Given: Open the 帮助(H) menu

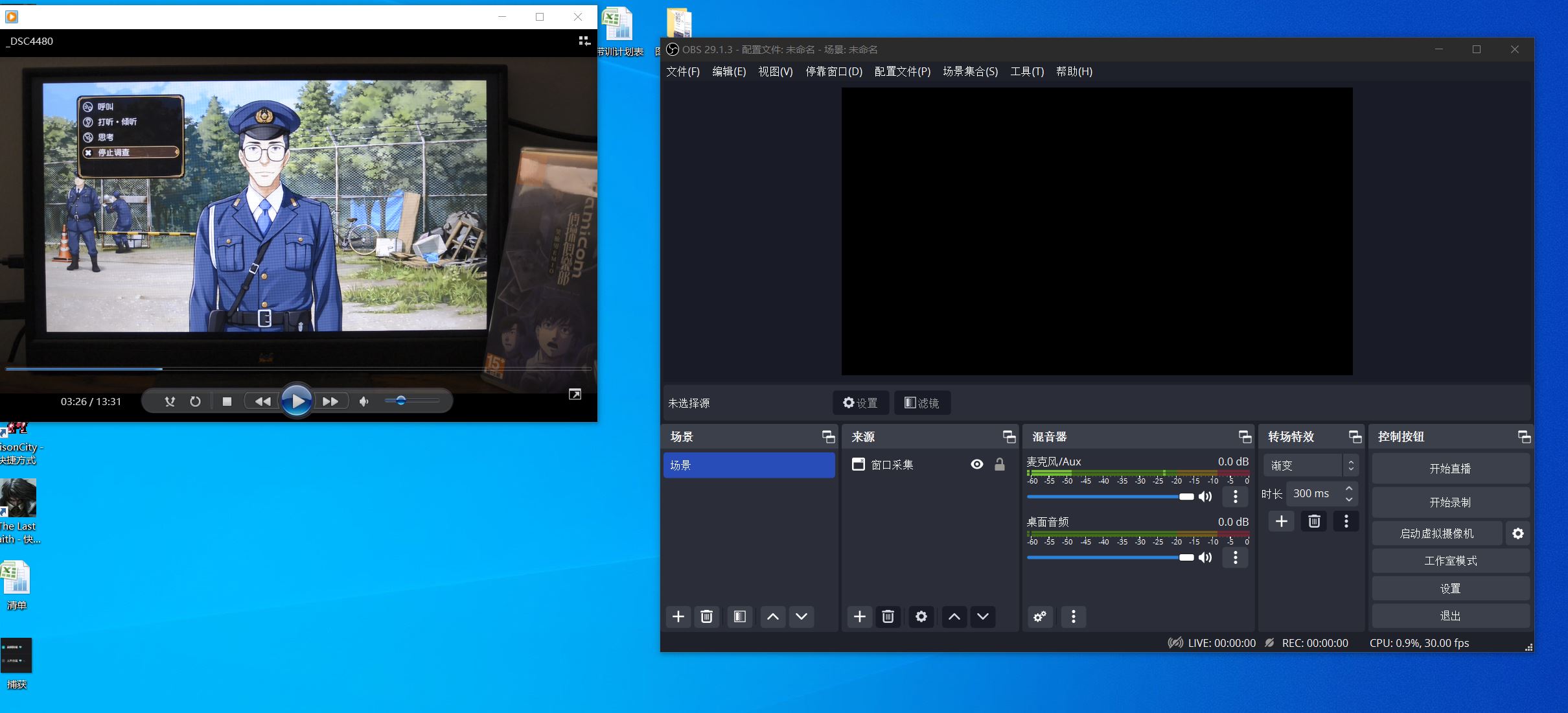Looking at the screenshot, I should pyautogui.click(x=1074, y=71).
